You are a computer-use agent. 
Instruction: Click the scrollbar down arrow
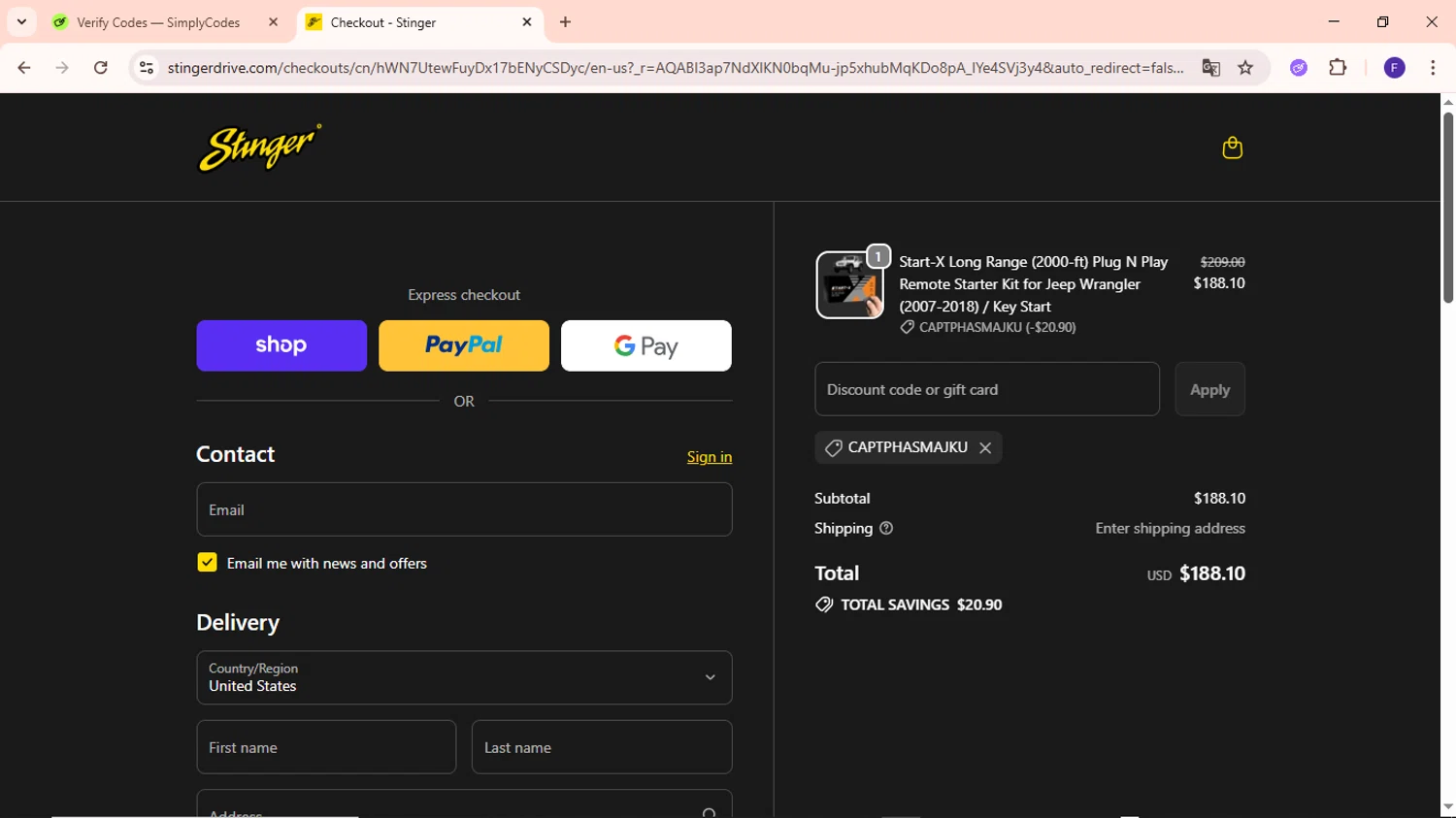1448,807
